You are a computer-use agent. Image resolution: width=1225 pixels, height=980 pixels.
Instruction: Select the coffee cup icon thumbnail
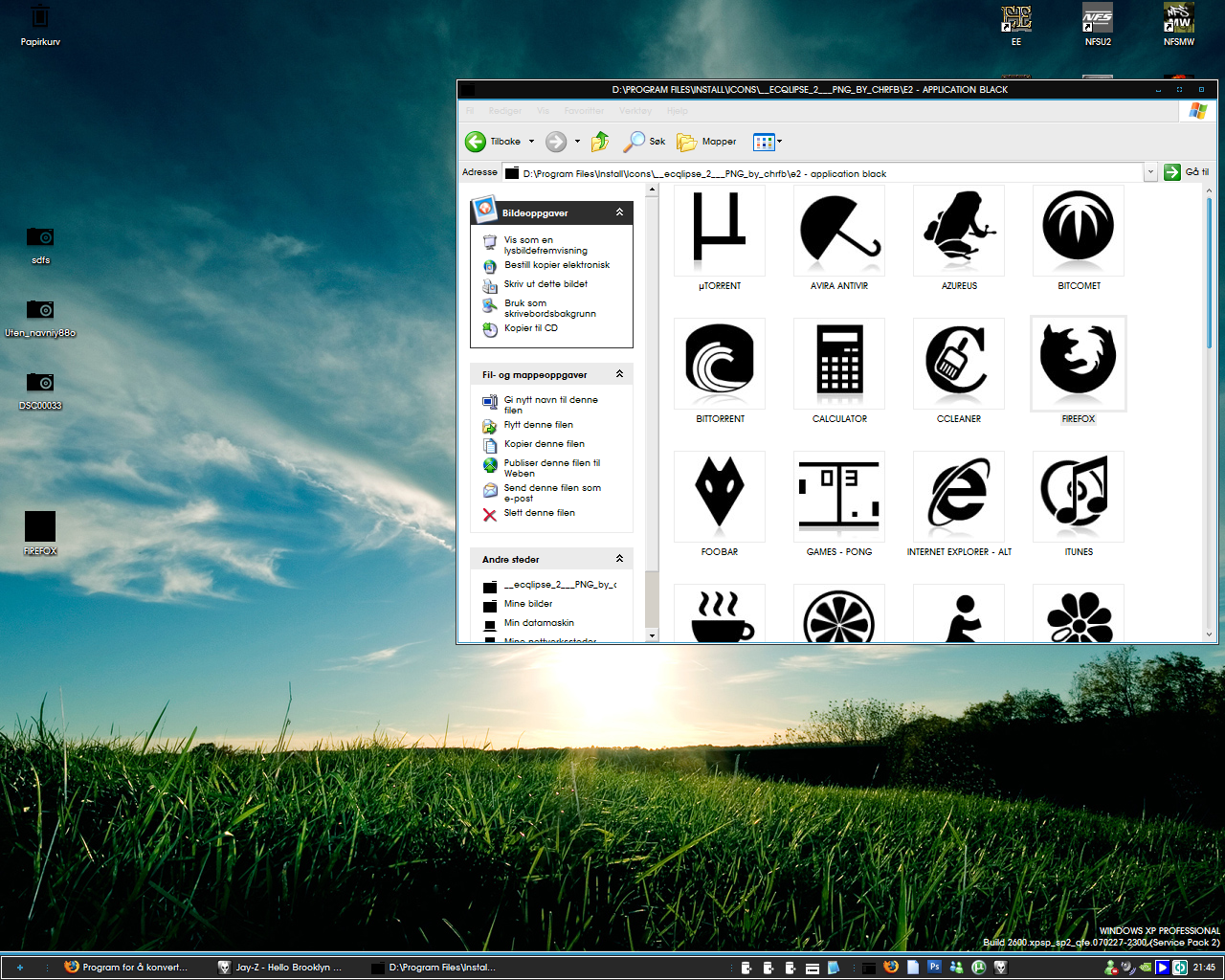click(x=720, y=613)
